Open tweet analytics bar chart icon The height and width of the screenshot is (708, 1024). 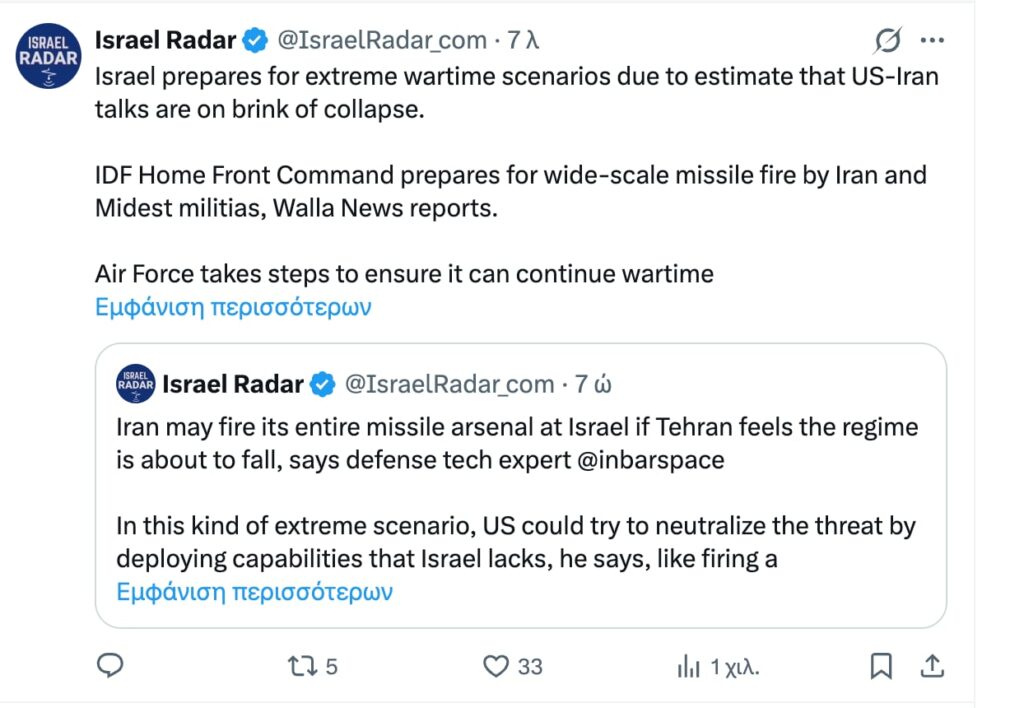click(689, 666)
